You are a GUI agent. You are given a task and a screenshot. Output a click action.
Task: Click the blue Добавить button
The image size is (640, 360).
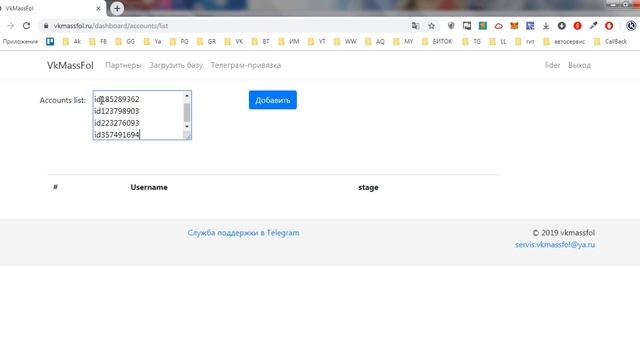[273, 100]
